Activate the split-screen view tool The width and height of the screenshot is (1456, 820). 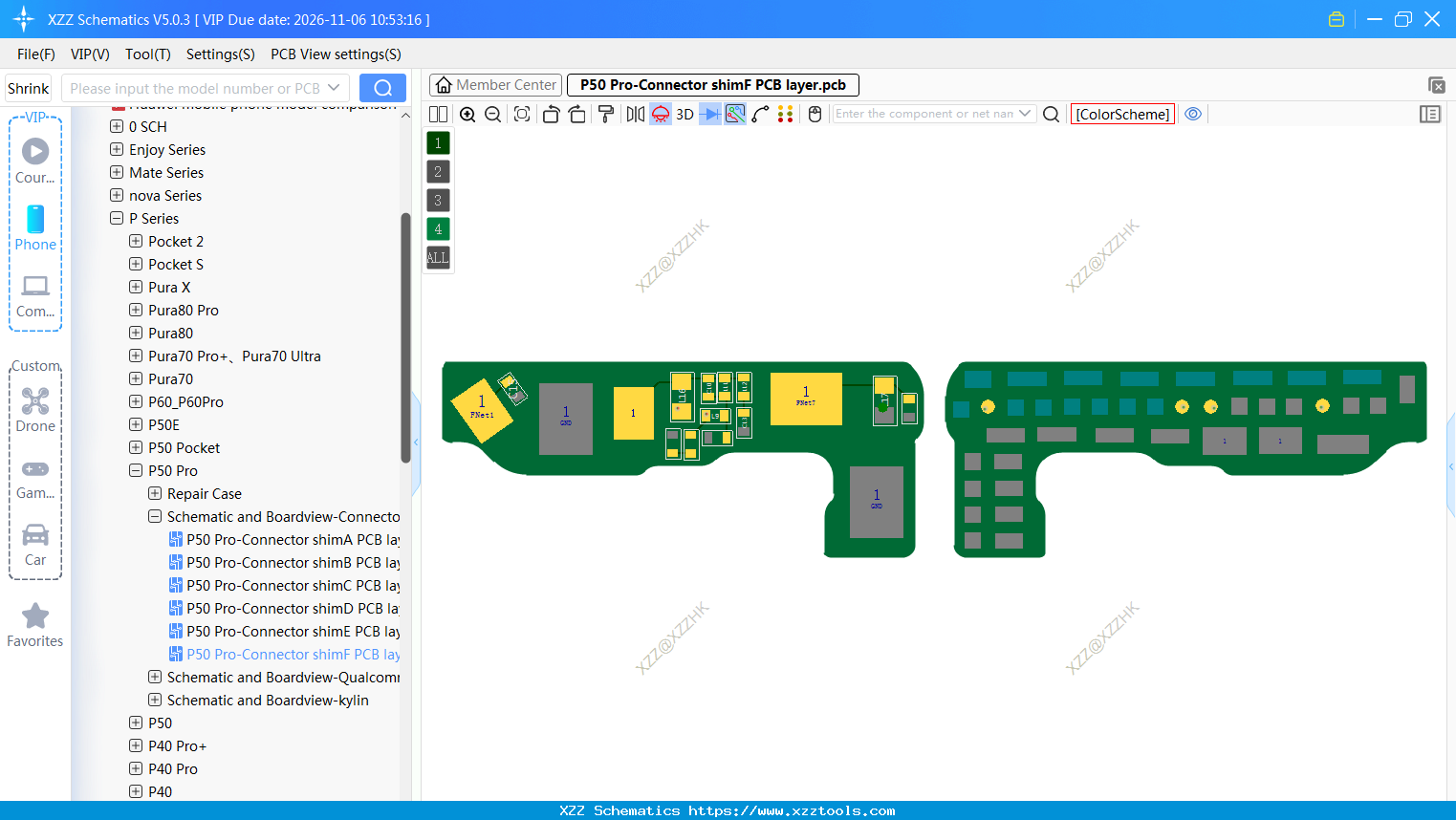pyautogui.click(x=437, y=114)
